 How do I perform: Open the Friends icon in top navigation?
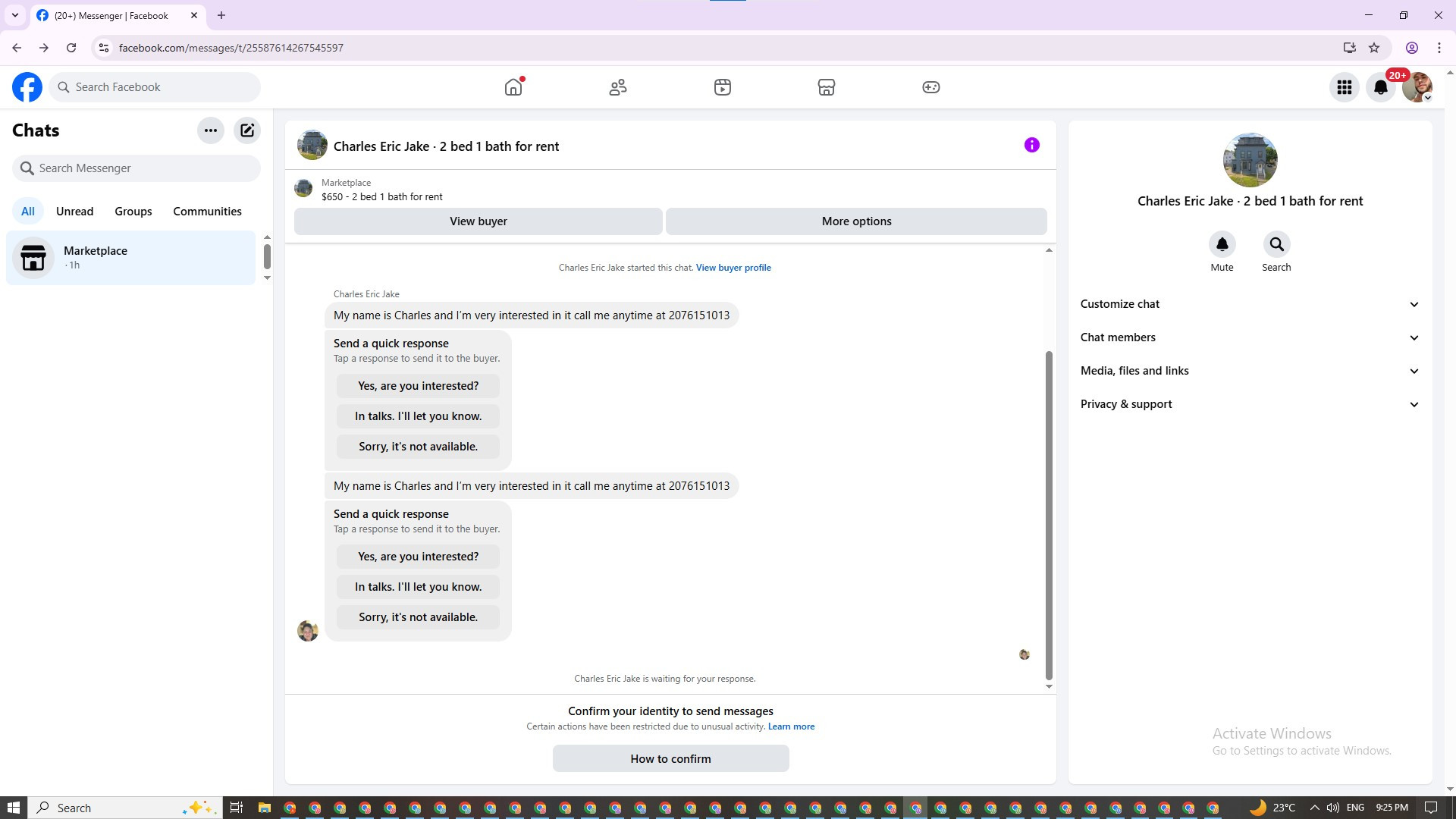pyautogui.click(x=618, y=87)
